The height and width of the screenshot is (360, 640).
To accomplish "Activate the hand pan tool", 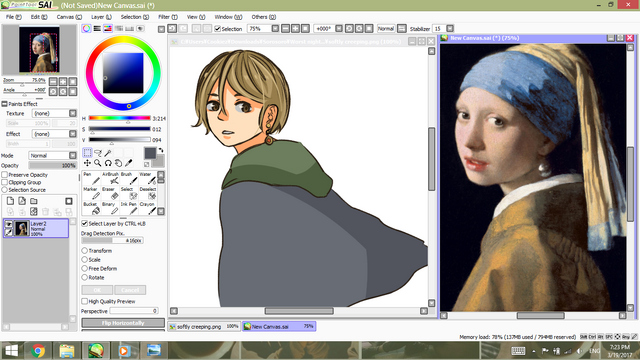I will pos(118,163).
